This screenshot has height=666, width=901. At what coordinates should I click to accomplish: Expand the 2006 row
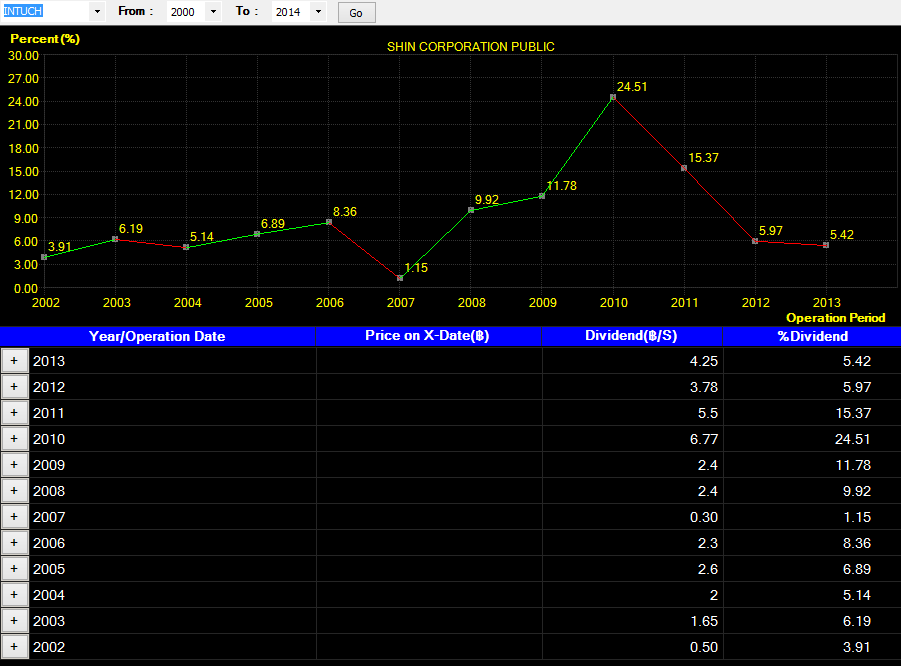pos(14,542)
